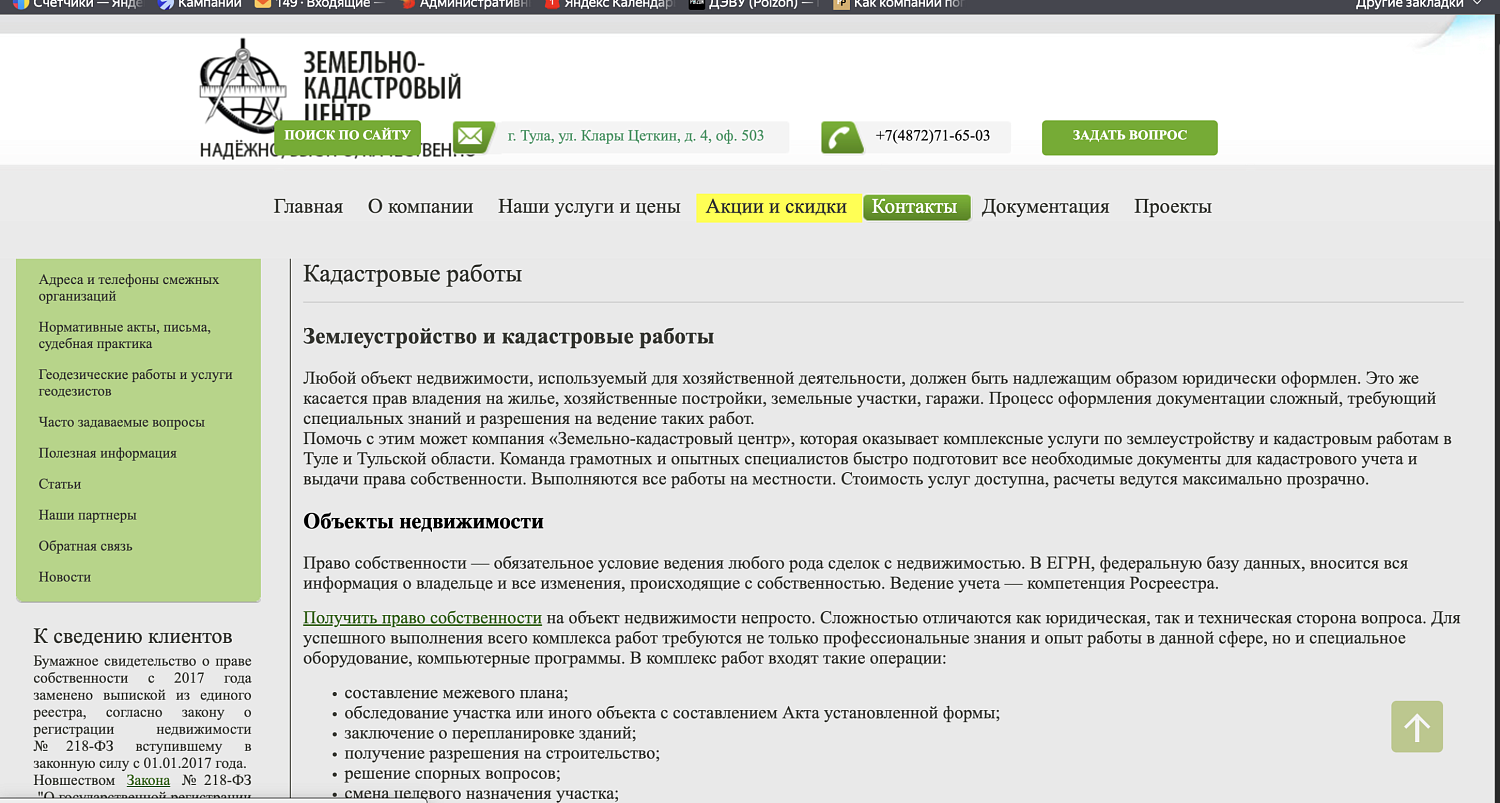Open sidebar link Геодезические работы и услуги геодезистов

[136, 383]
